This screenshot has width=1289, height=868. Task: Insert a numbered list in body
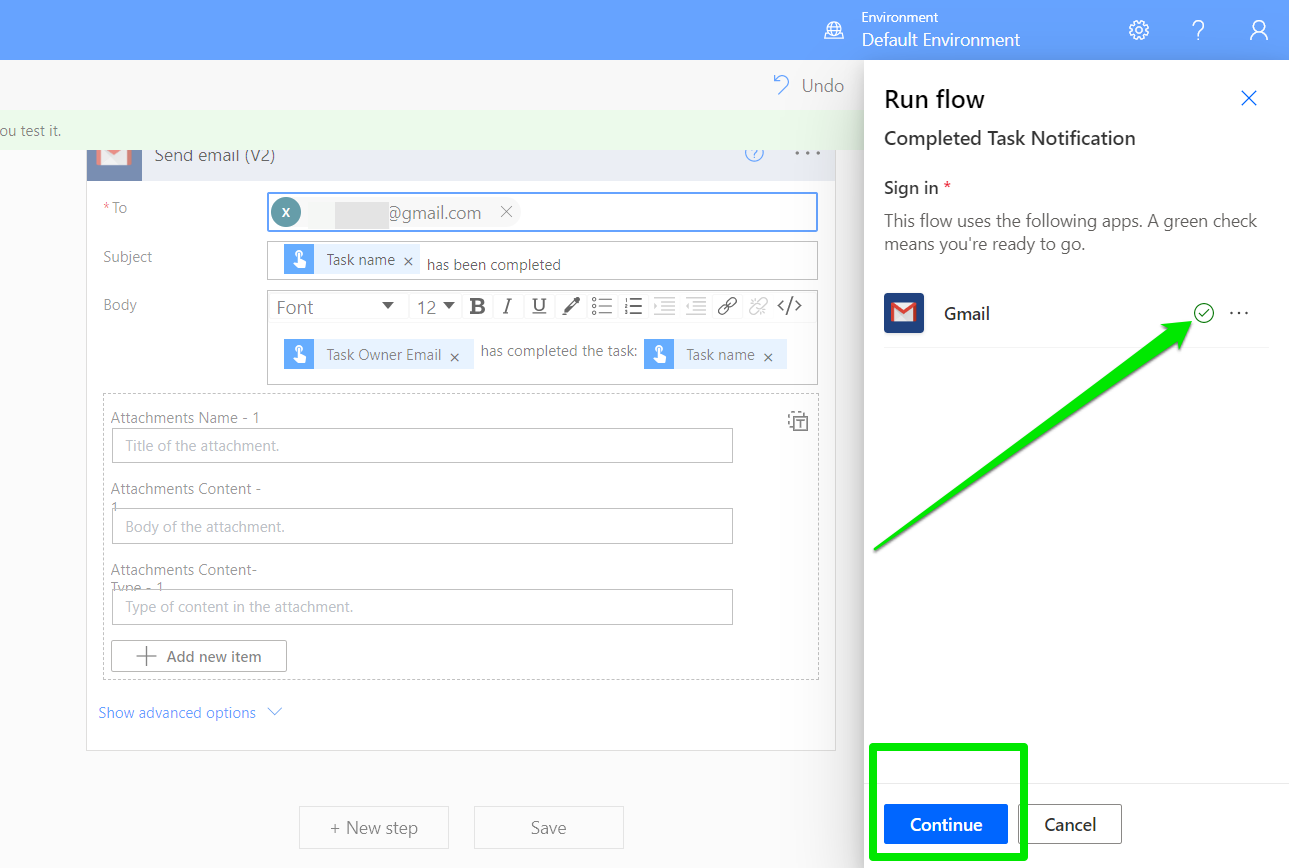[632, 307]
